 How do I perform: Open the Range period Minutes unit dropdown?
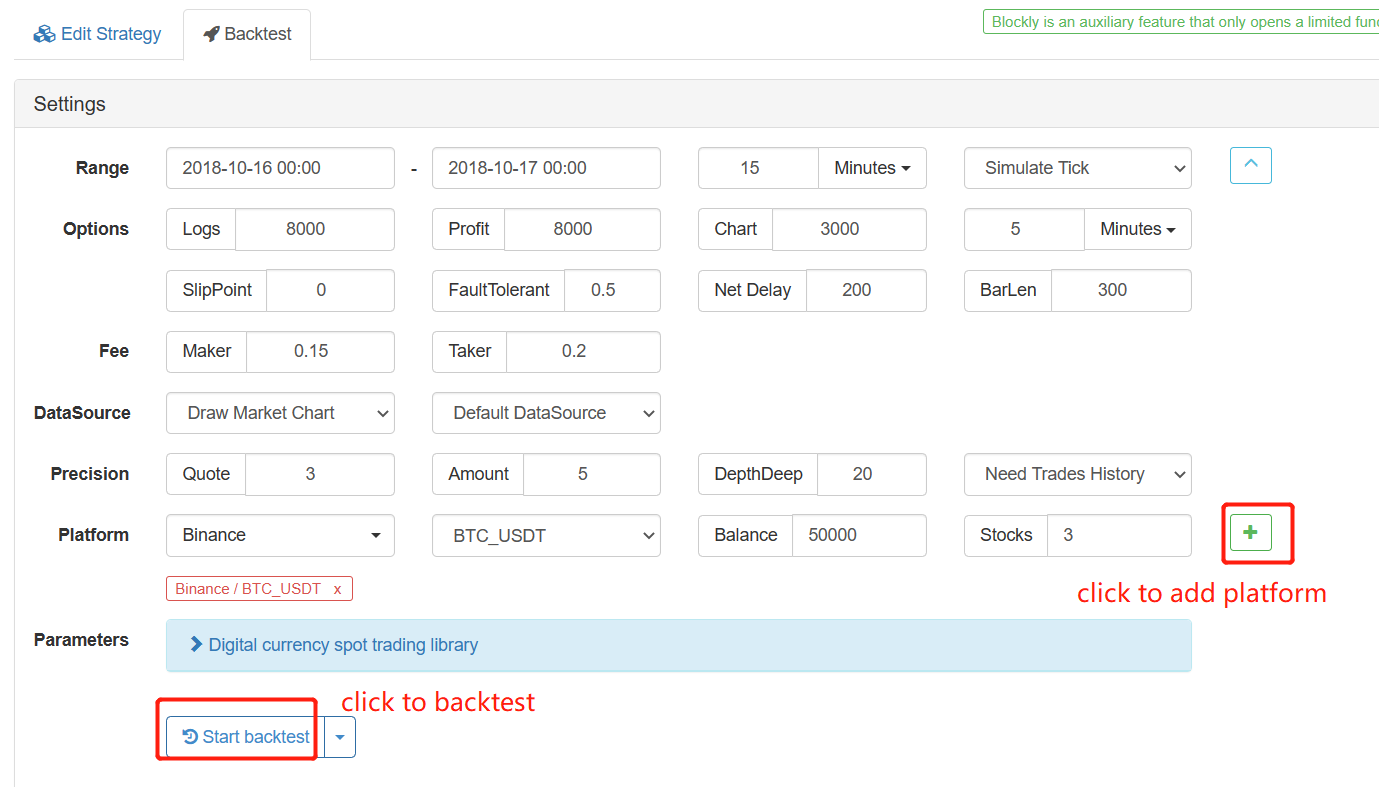(x=872, y=168)
